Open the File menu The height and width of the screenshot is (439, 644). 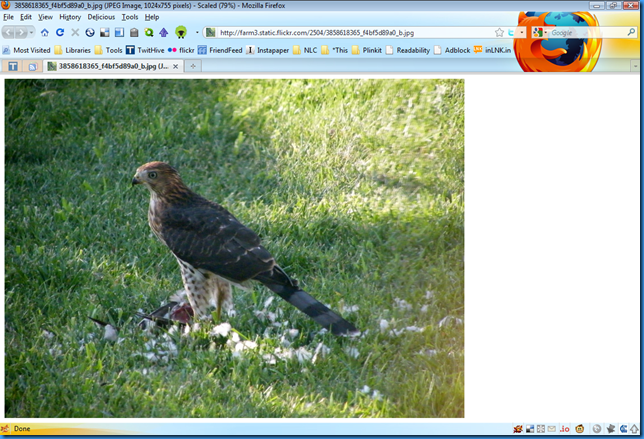point(8,17)
